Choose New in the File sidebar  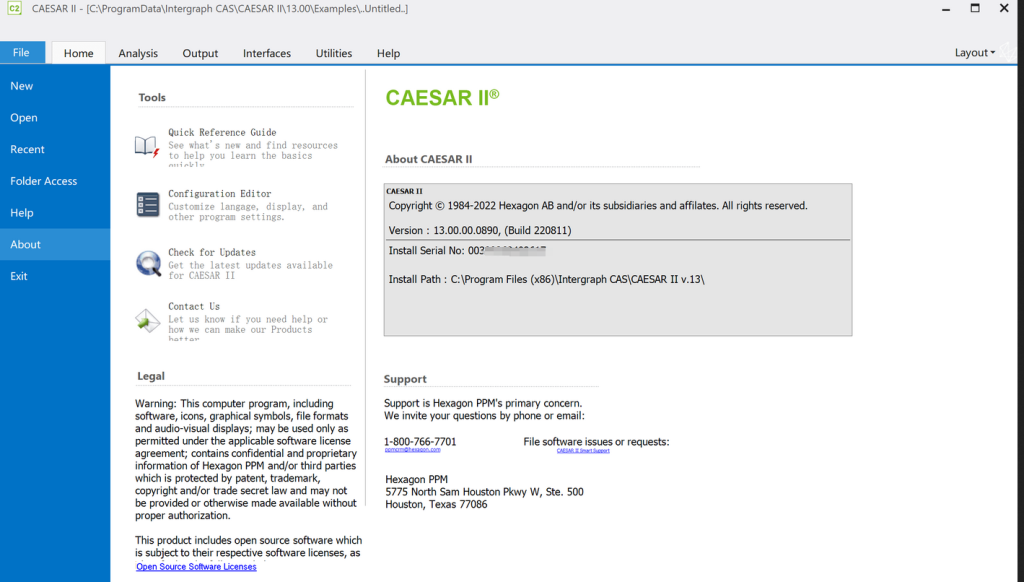(22, 86)
